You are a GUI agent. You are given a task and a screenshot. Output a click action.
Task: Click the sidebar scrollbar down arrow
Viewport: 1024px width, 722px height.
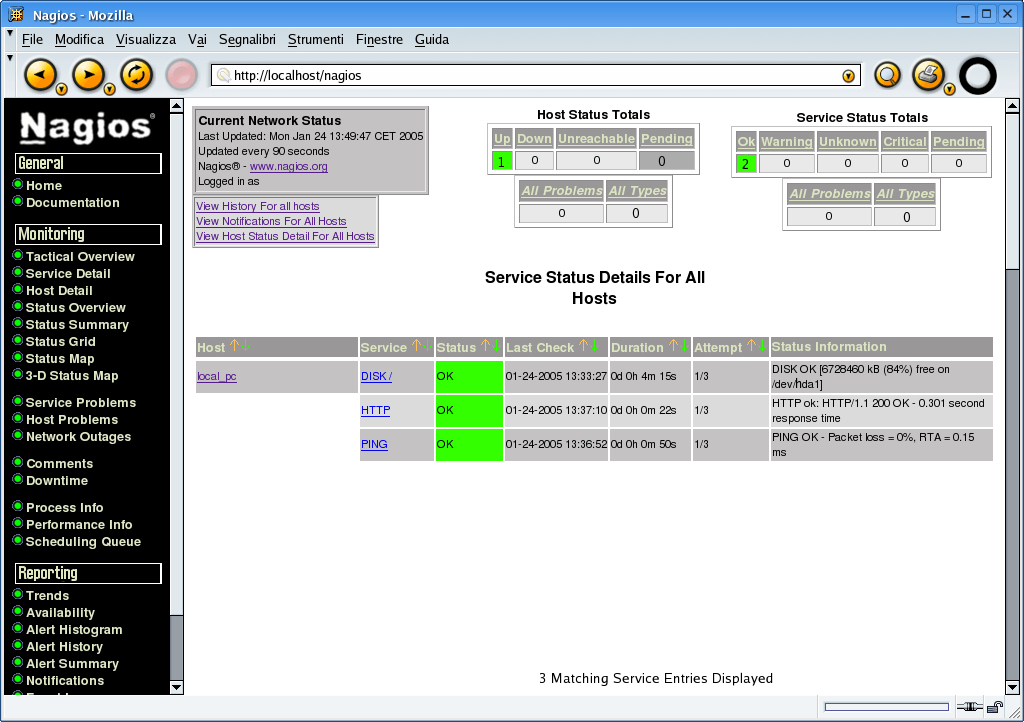point(176,687)
